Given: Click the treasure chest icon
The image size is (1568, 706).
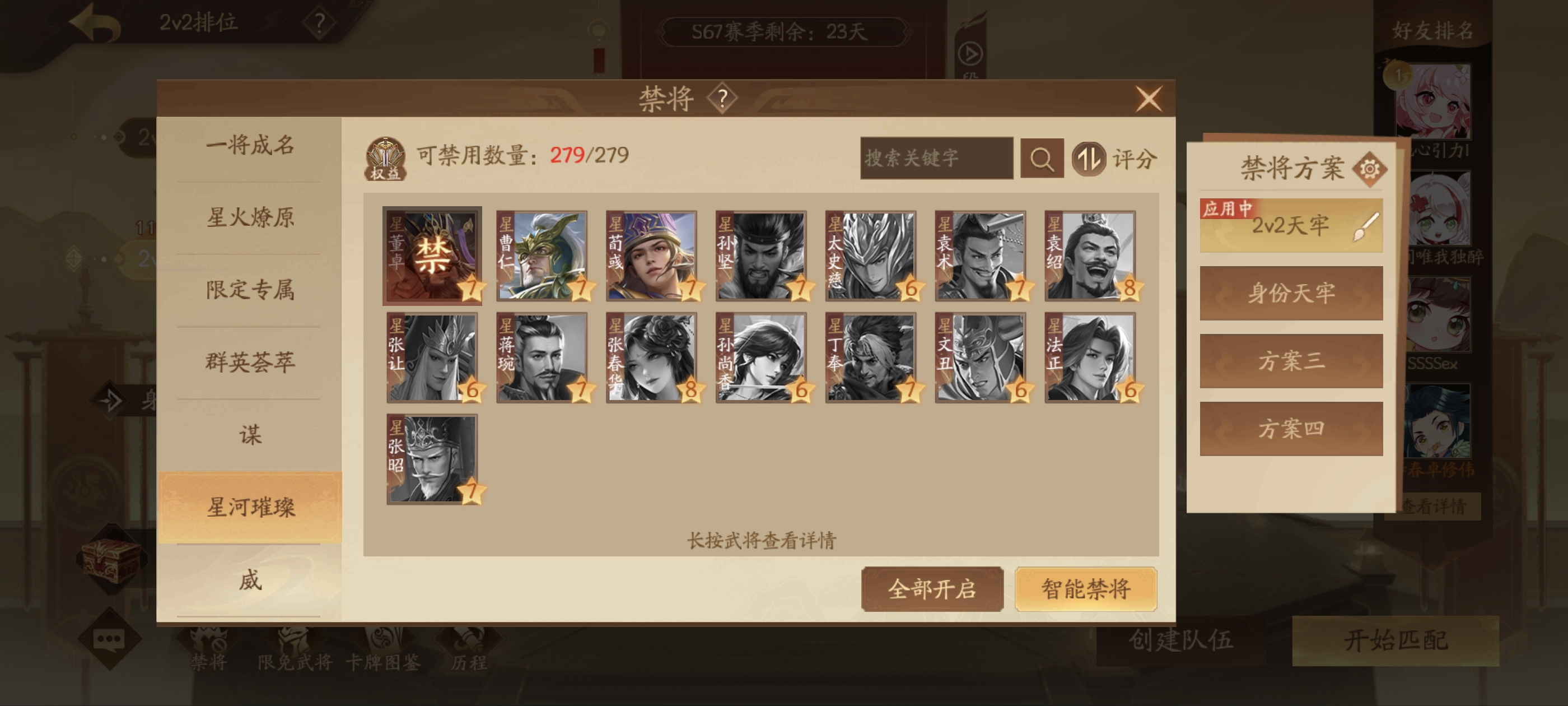Looking at the screenshot, I should tap(110, 559).
